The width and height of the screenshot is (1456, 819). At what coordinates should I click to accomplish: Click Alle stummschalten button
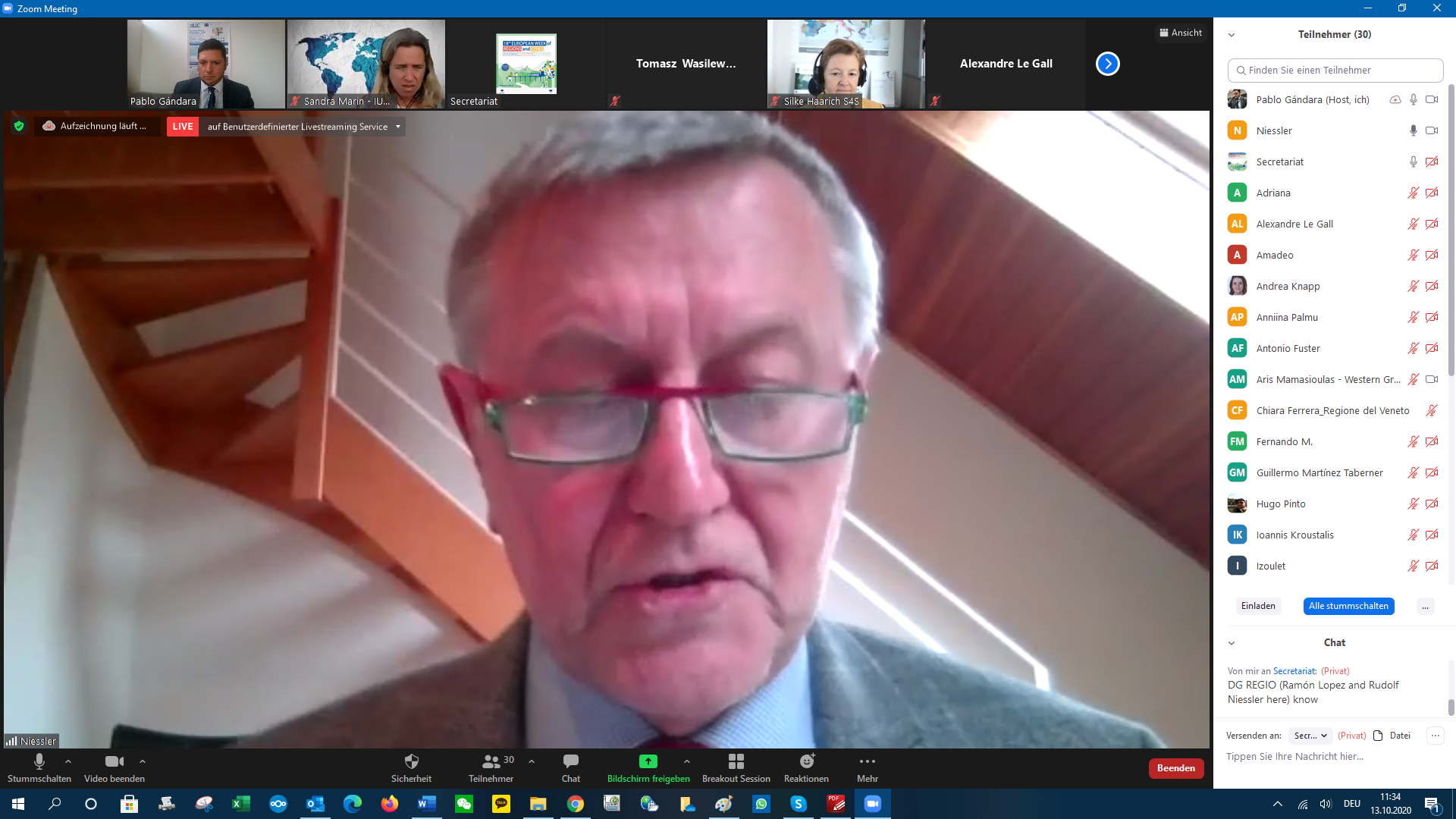point(1348,606)
